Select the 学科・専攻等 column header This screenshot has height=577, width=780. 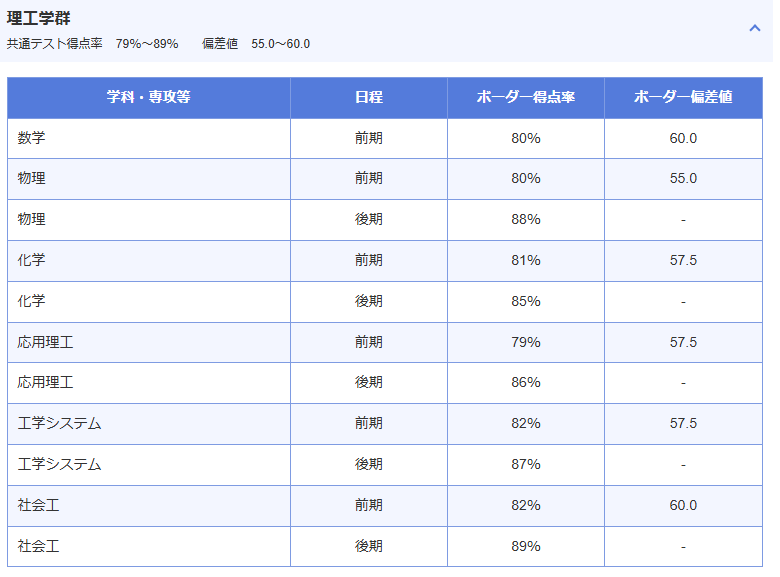(x=149, y=97)
